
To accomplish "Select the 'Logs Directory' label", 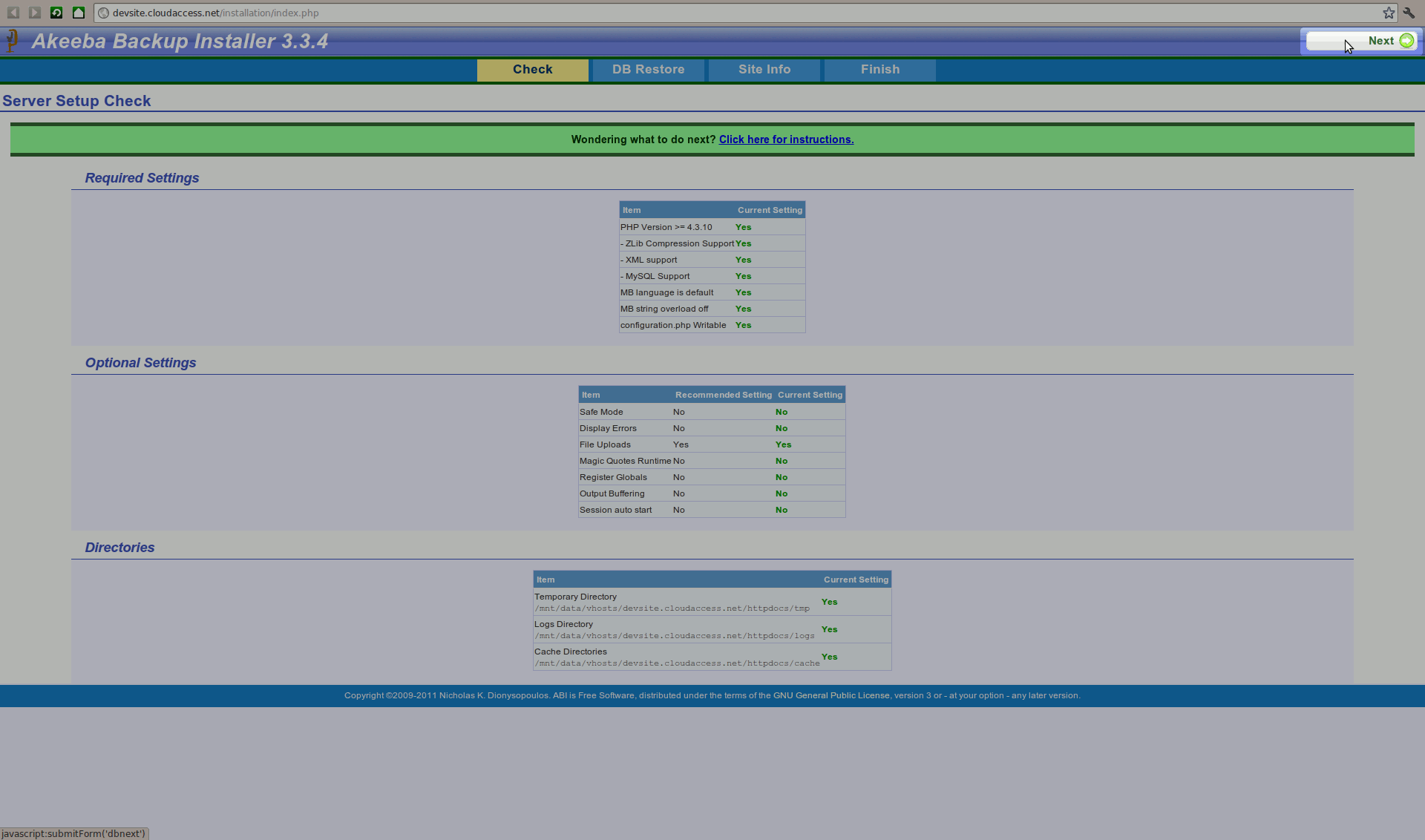I will tap(563, 624).
